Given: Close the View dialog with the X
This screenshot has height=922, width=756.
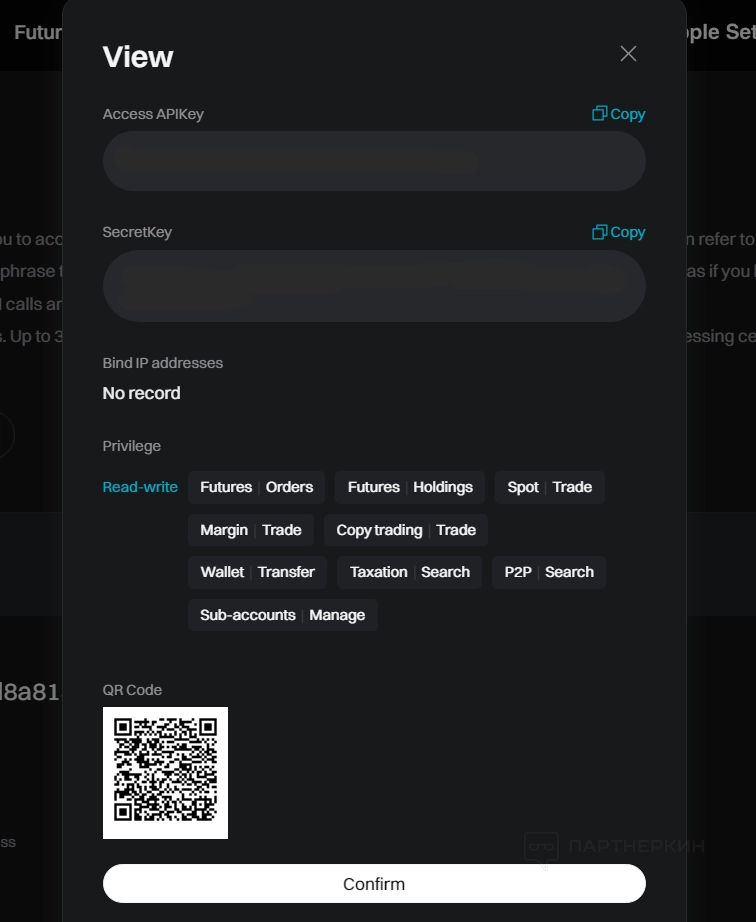Looking at the screenshot, I should click(x=628, y=54).
